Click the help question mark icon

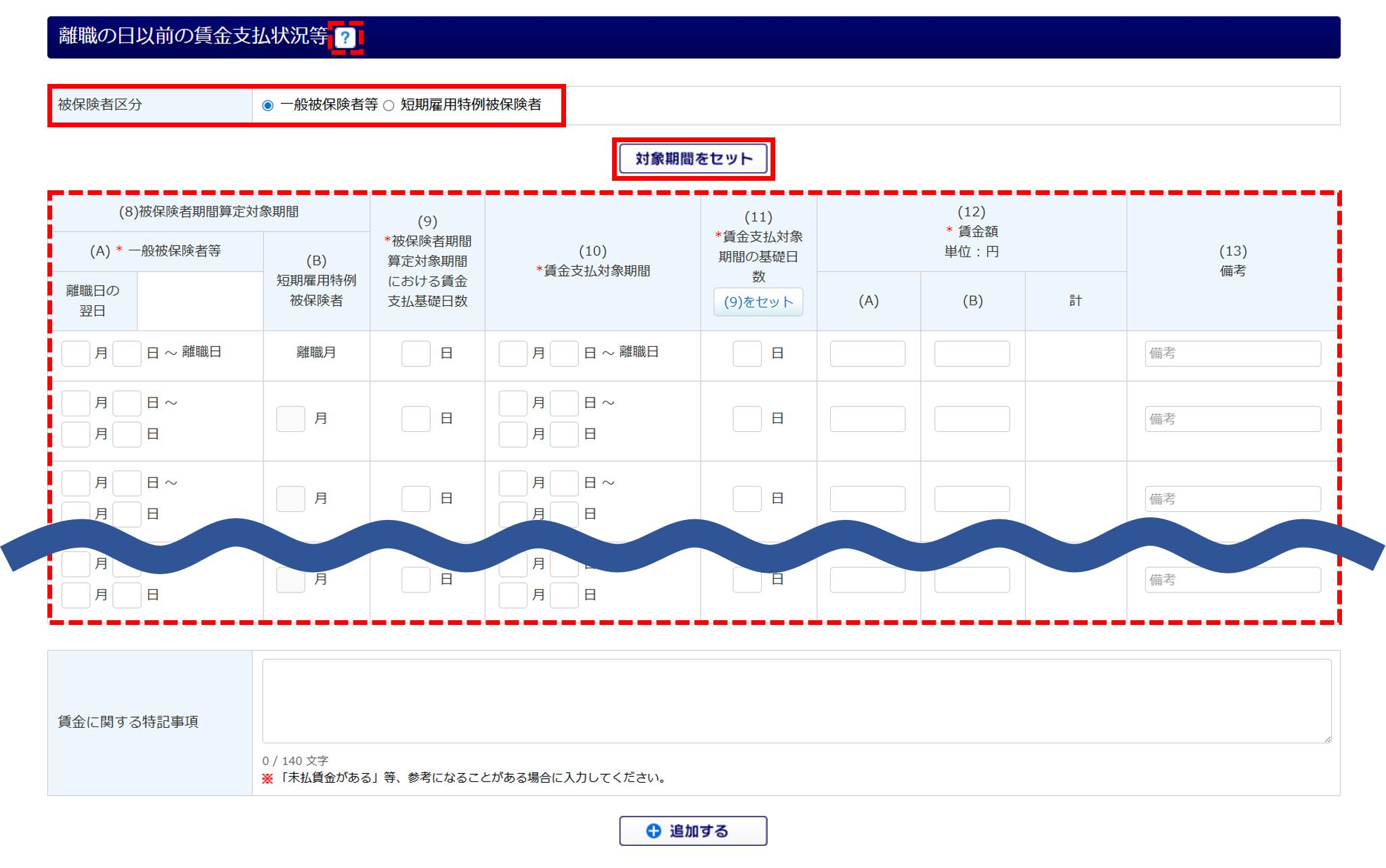click(345, 37)
